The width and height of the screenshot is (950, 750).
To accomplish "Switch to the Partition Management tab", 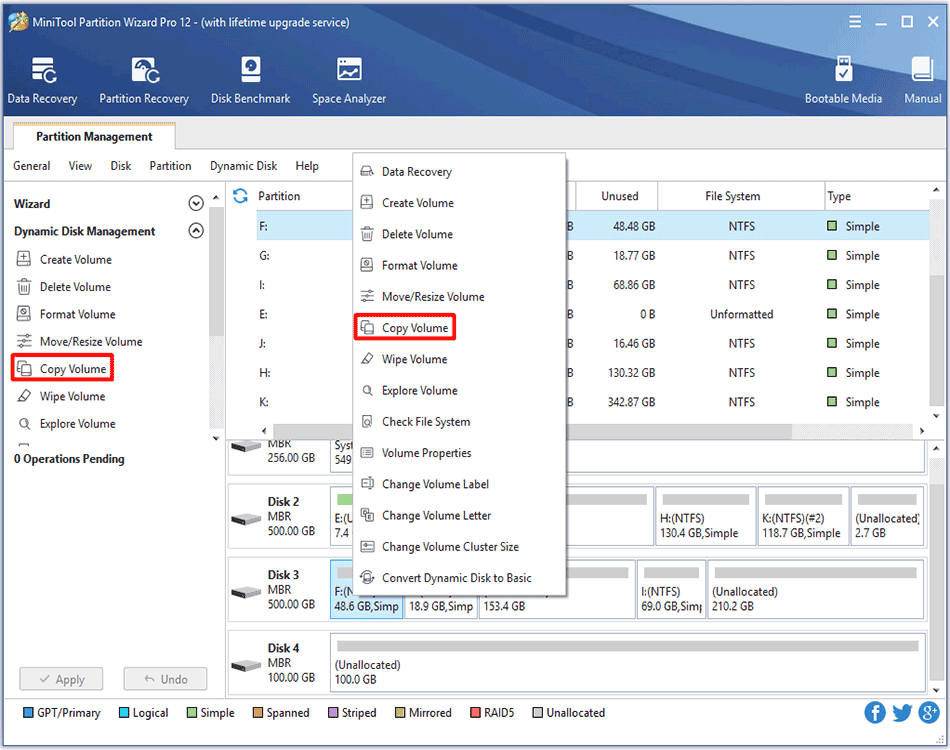I will (94, 137).
